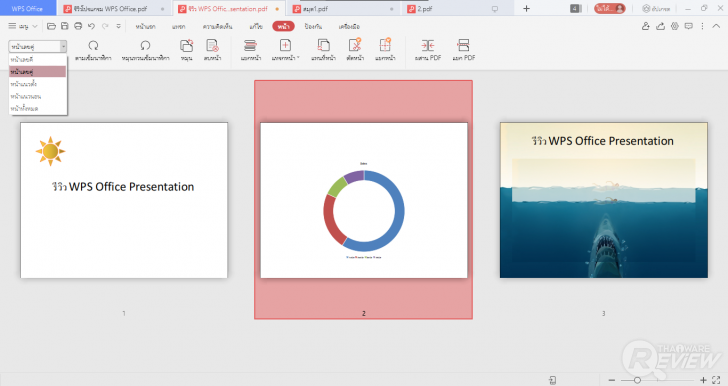Expand the quick access toolbar customize arrow
728x386 pixels.
[x=118, y=26]
